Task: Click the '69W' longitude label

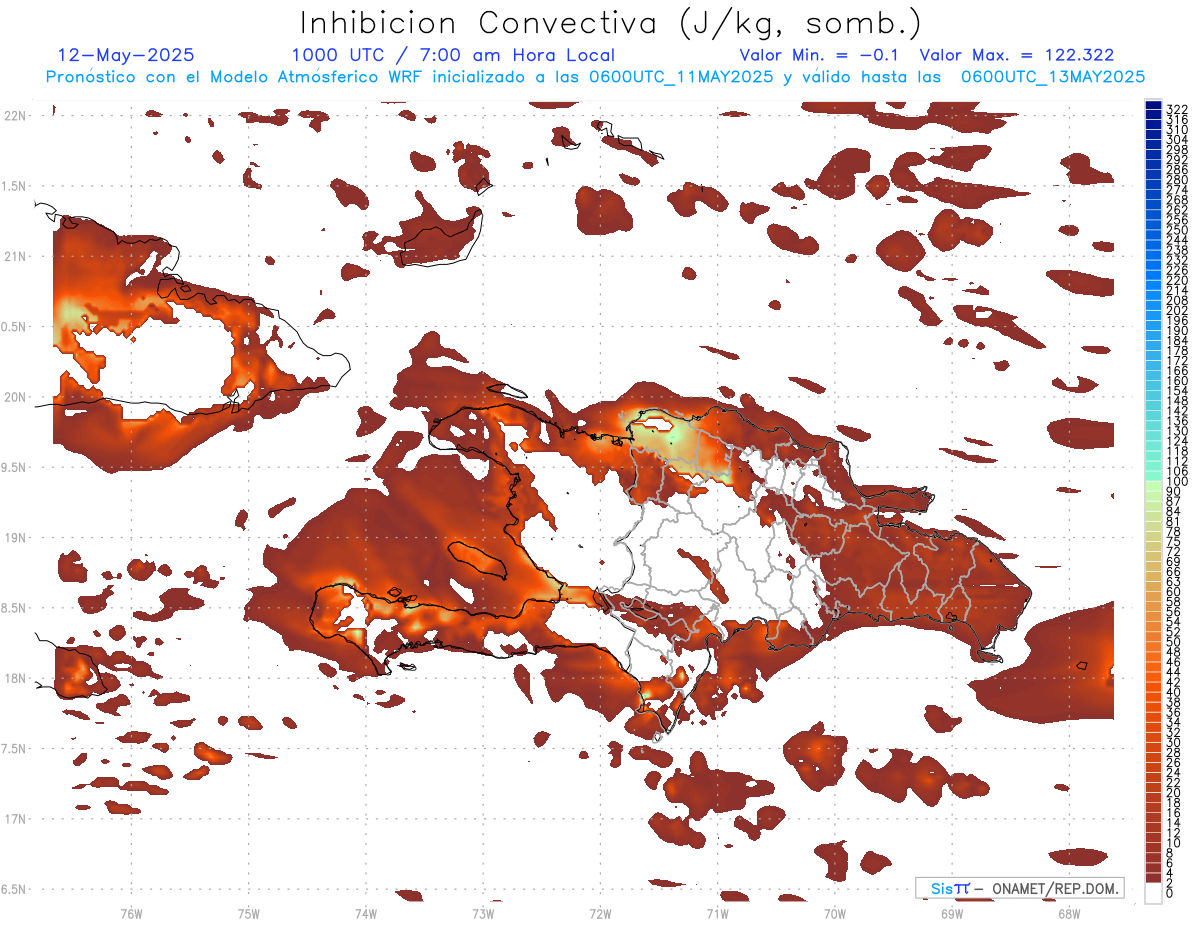Action: point(952,913)
